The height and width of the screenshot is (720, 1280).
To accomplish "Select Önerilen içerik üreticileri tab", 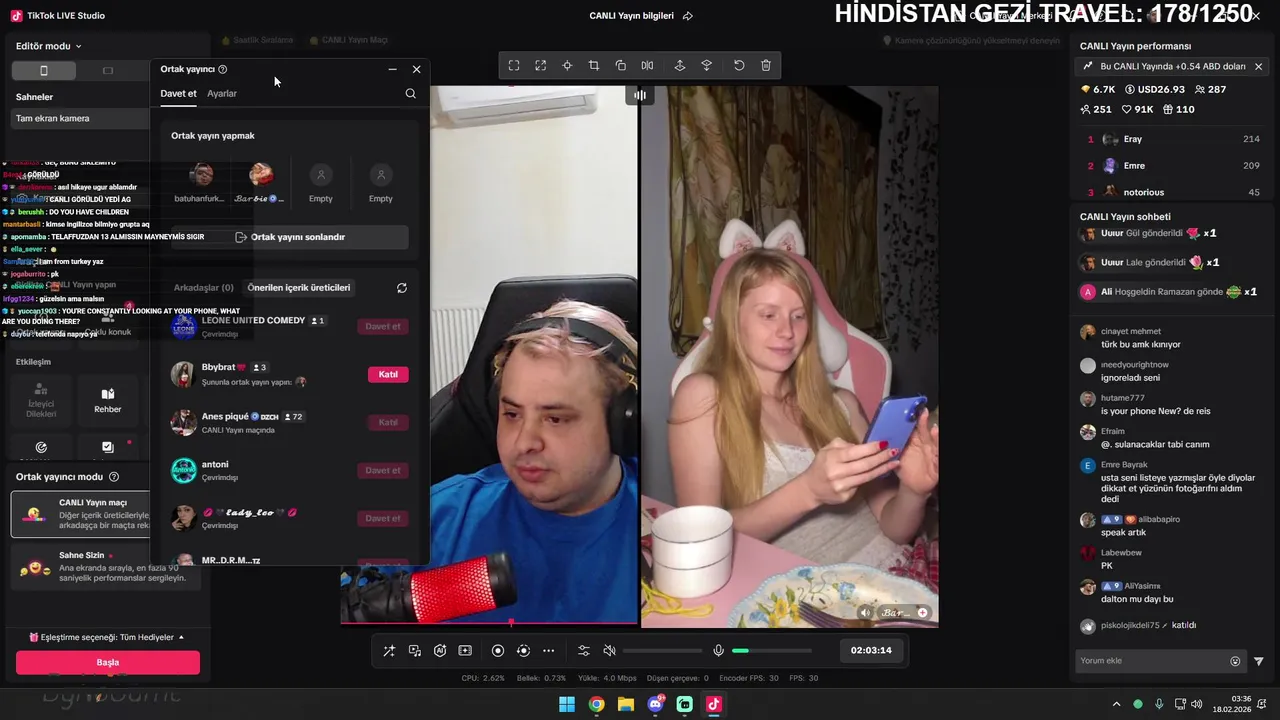I will point(299,287).
